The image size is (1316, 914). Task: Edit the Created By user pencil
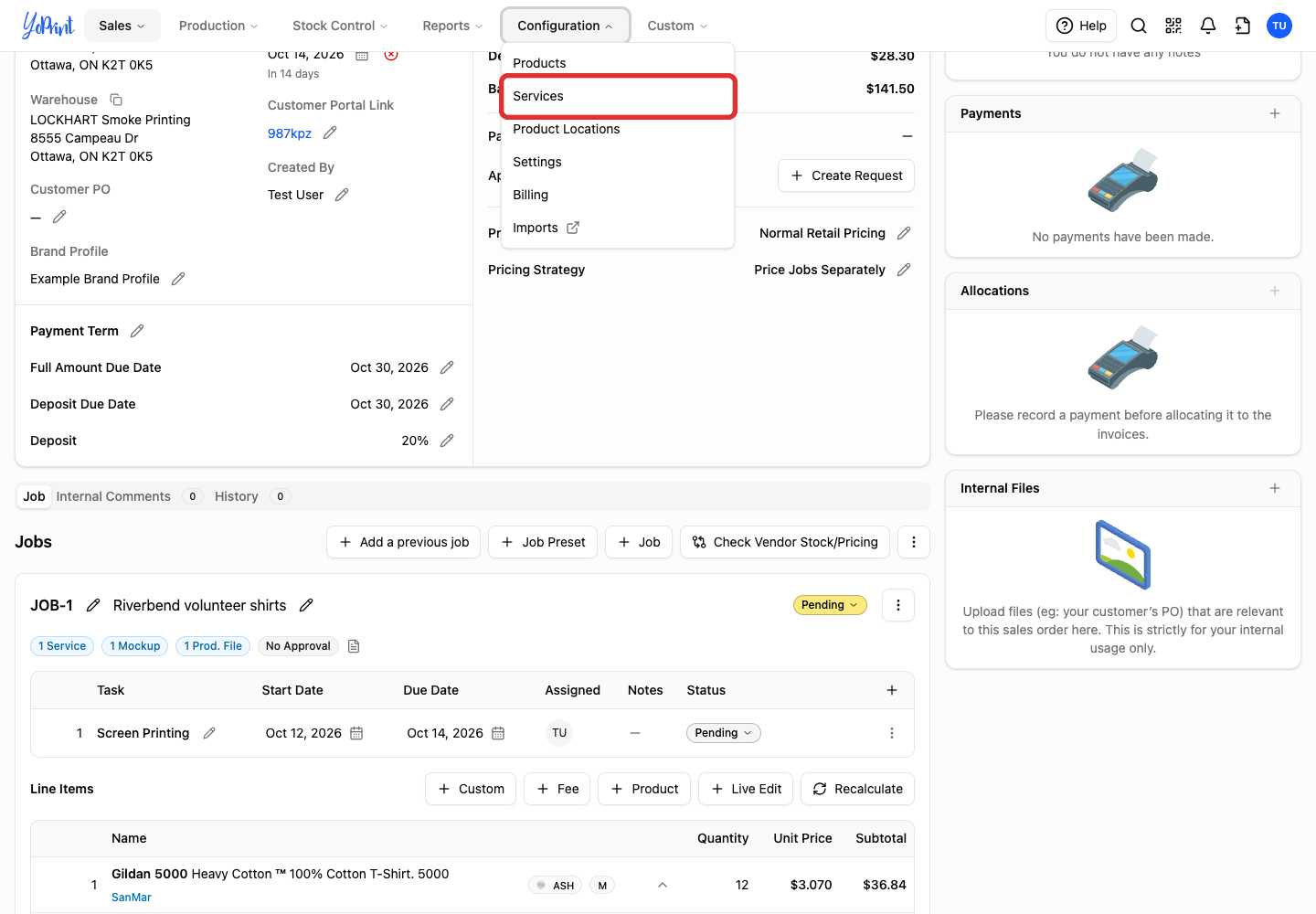coord(342,195)
